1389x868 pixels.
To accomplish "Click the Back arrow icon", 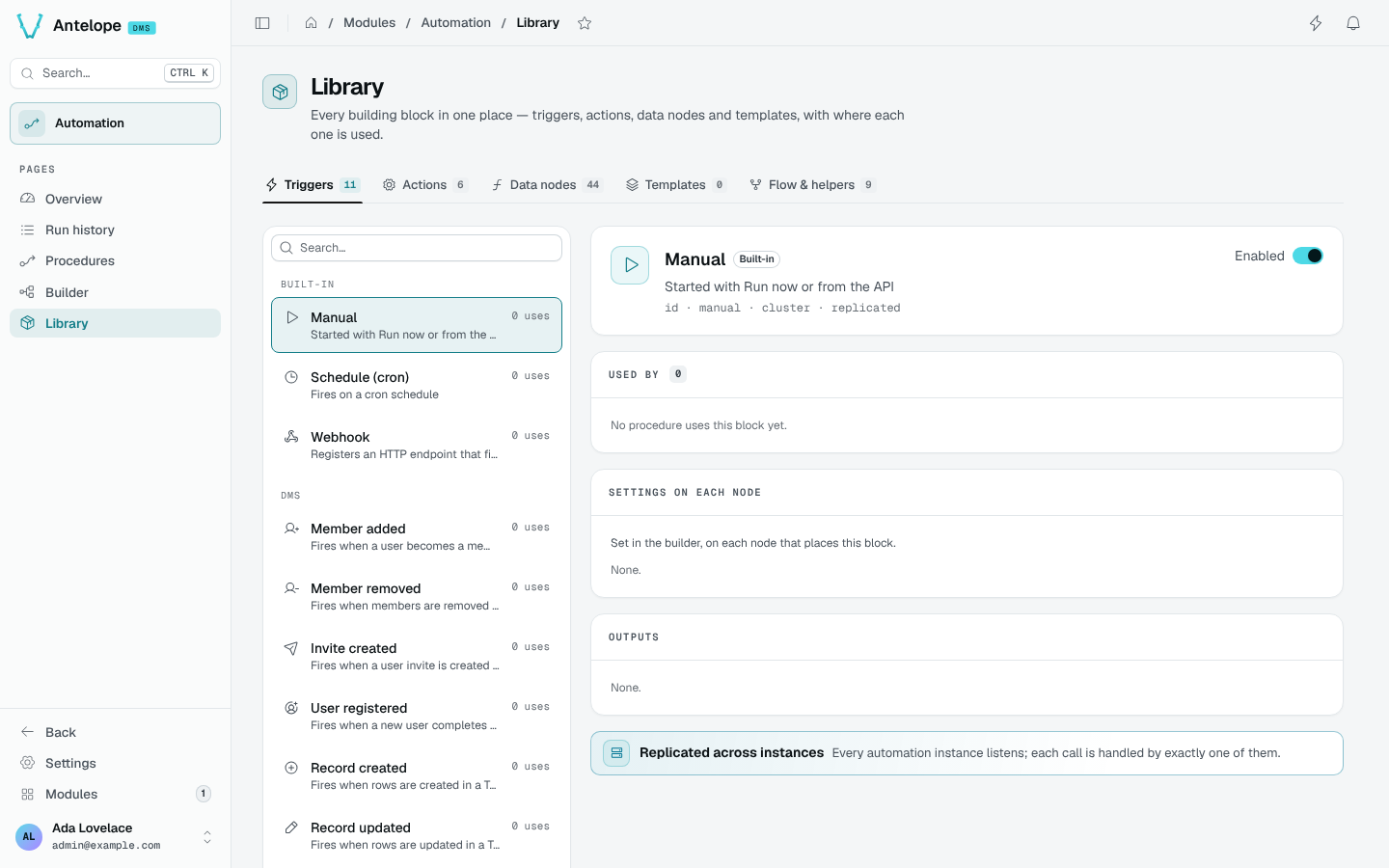I will tap(27, 732).
